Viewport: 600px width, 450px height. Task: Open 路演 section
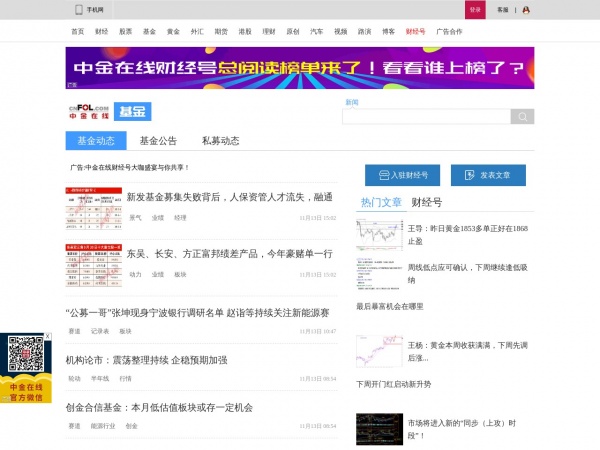tap(365, 32)
